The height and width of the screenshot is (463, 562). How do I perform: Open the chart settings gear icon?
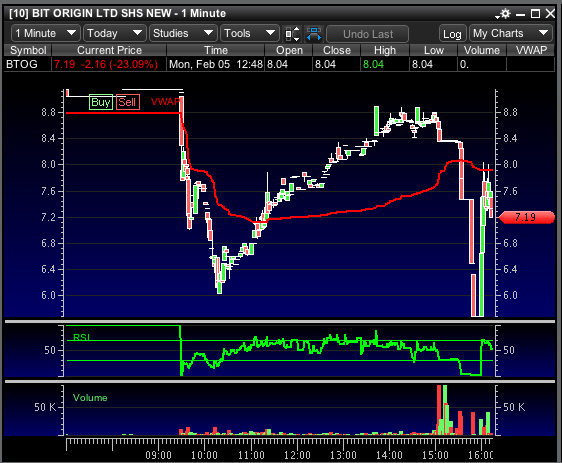(x=505, y=14)
